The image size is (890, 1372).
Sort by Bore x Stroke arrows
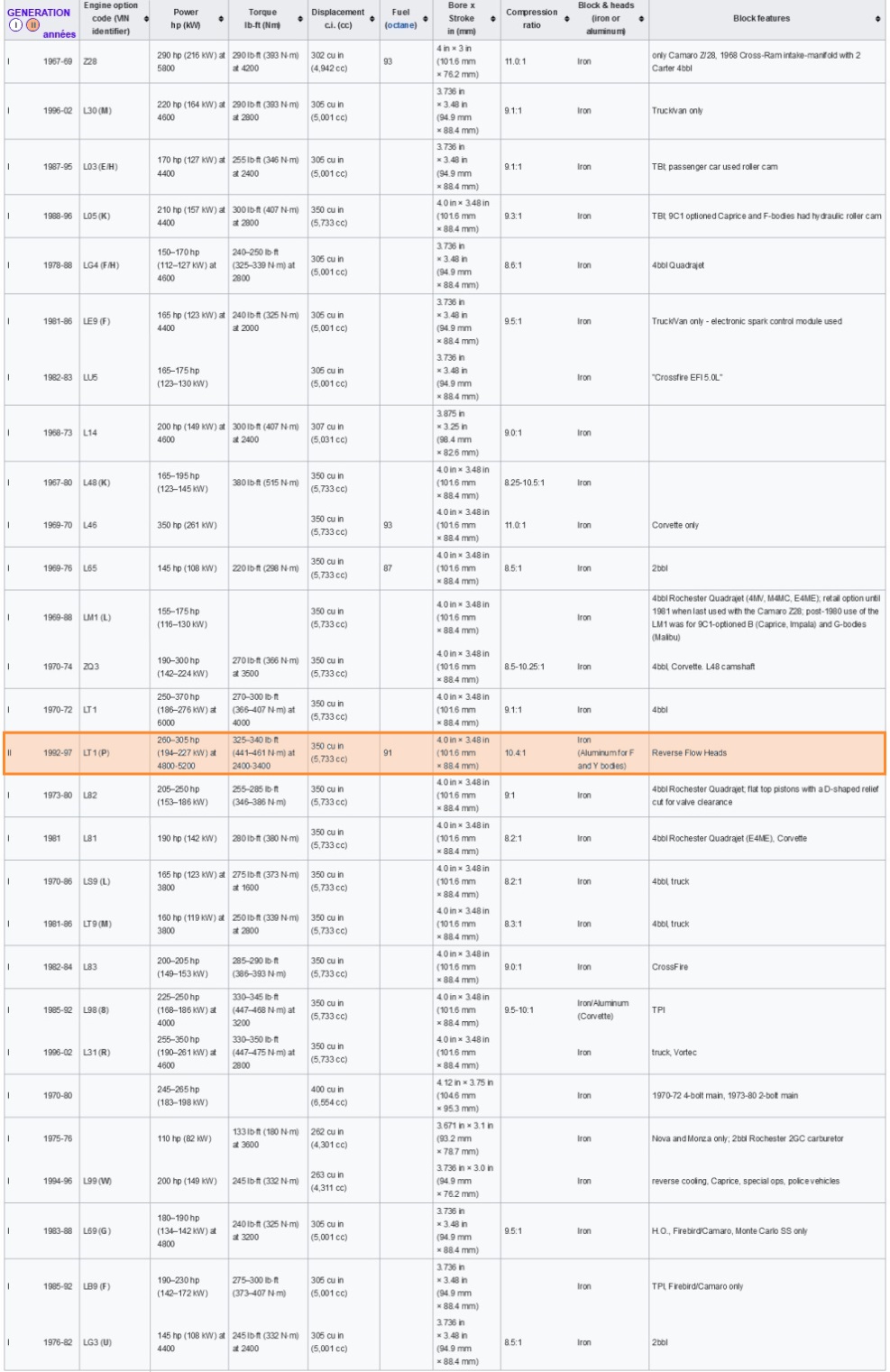(x=493, y=19)
